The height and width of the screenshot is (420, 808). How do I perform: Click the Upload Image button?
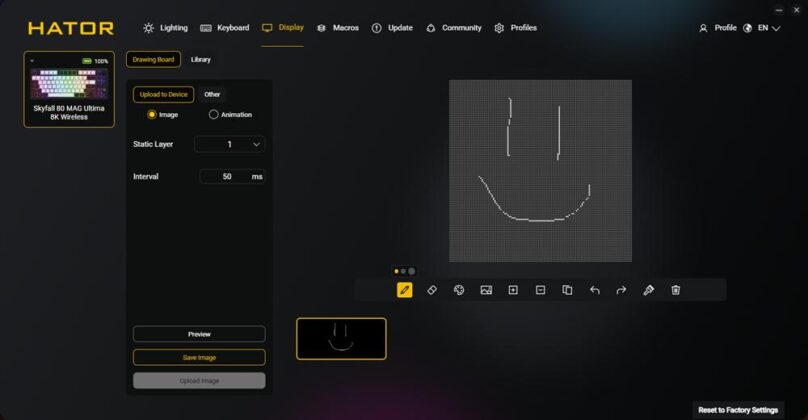pyautogui.click(x=199, y=380)
